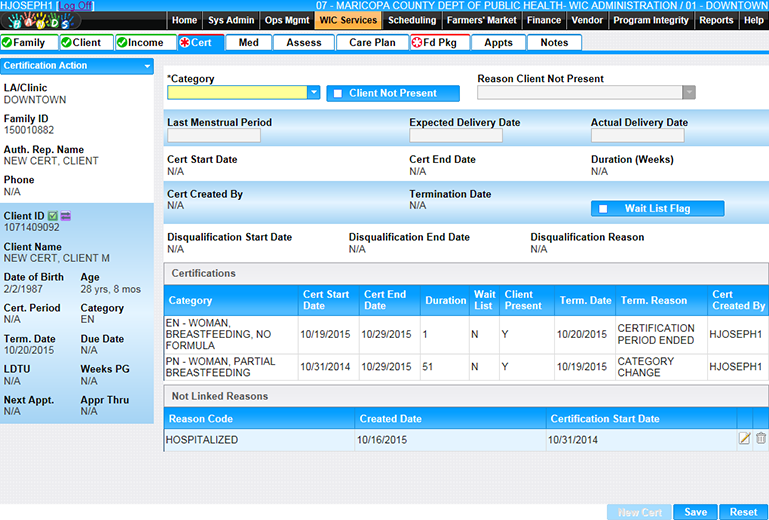Open the Program Integrity menu
This screenshot has width=769, height=520.
pos(651,20)
